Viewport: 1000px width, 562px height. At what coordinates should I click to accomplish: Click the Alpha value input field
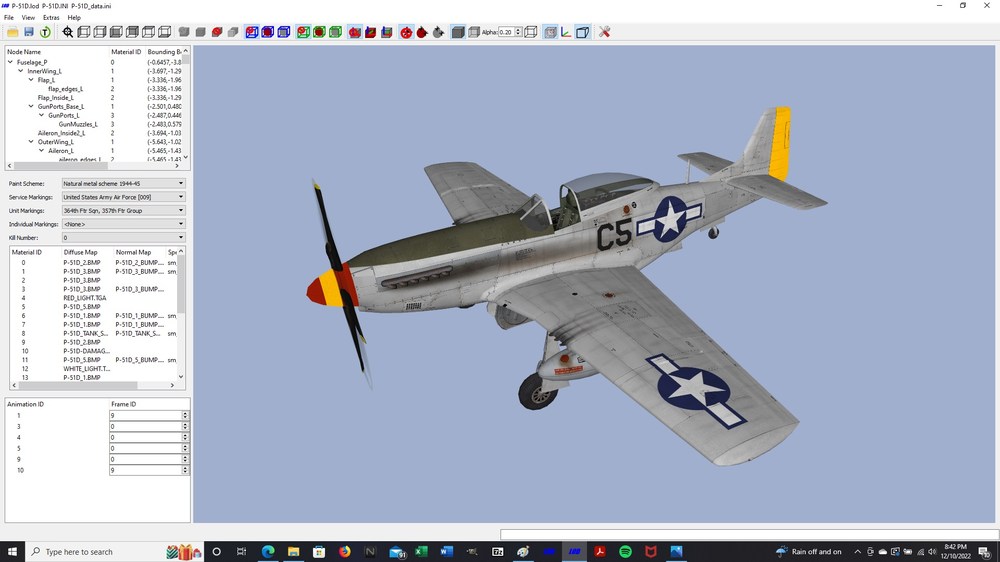(506, 32)
